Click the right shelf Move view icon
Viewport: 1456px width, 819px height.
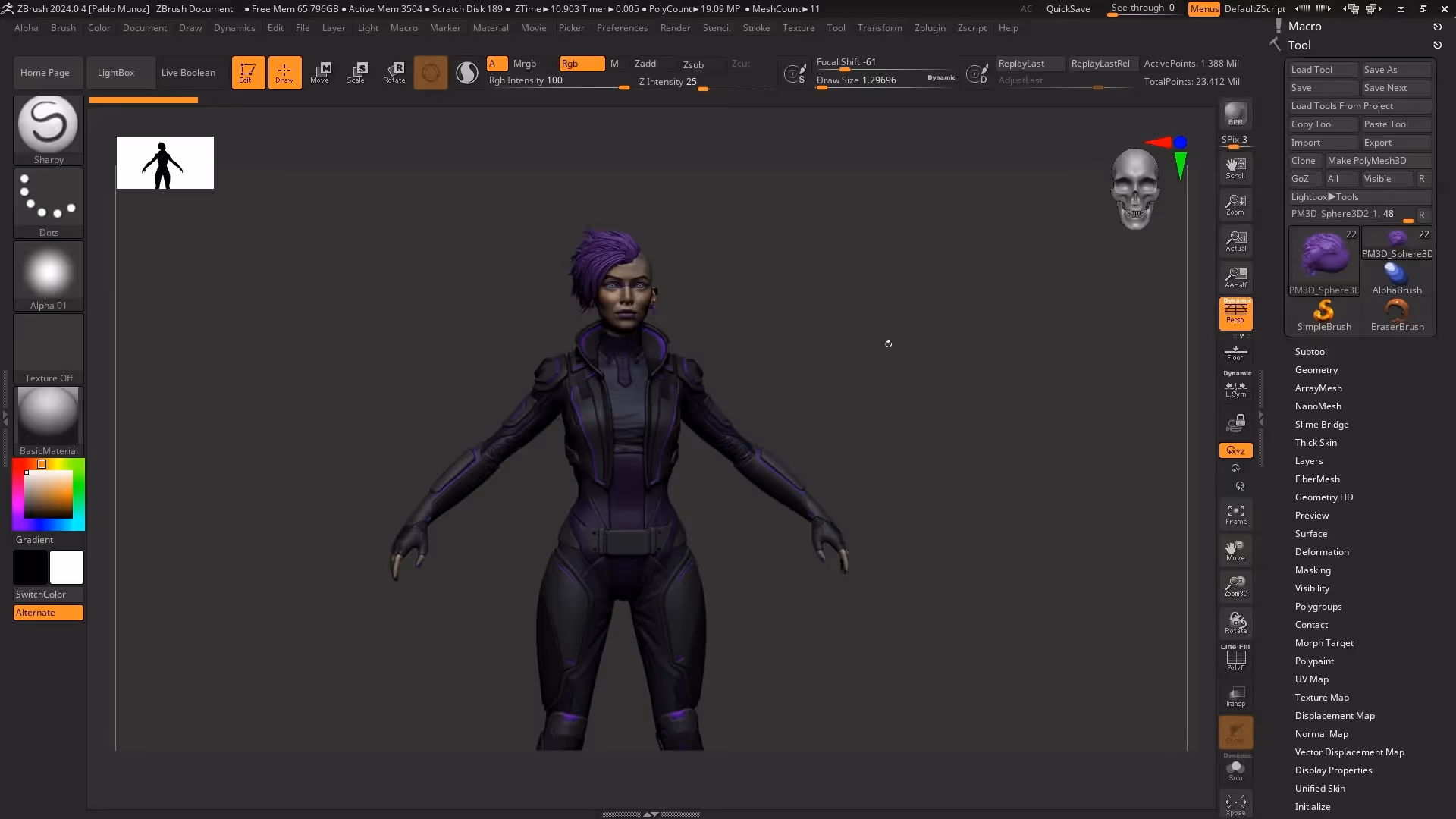[x=1235, y=551]
